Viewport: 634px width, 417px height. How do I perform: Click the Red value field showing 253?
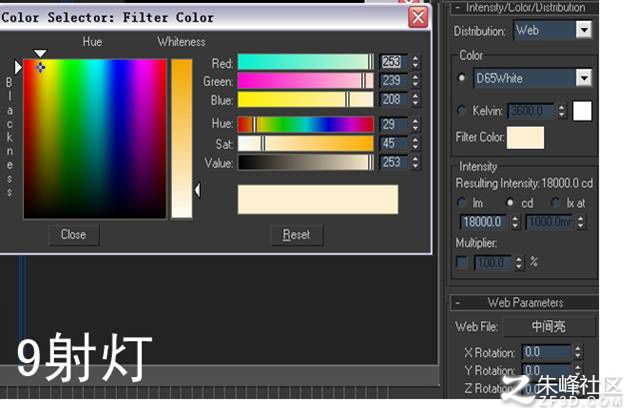pos(393,62)
